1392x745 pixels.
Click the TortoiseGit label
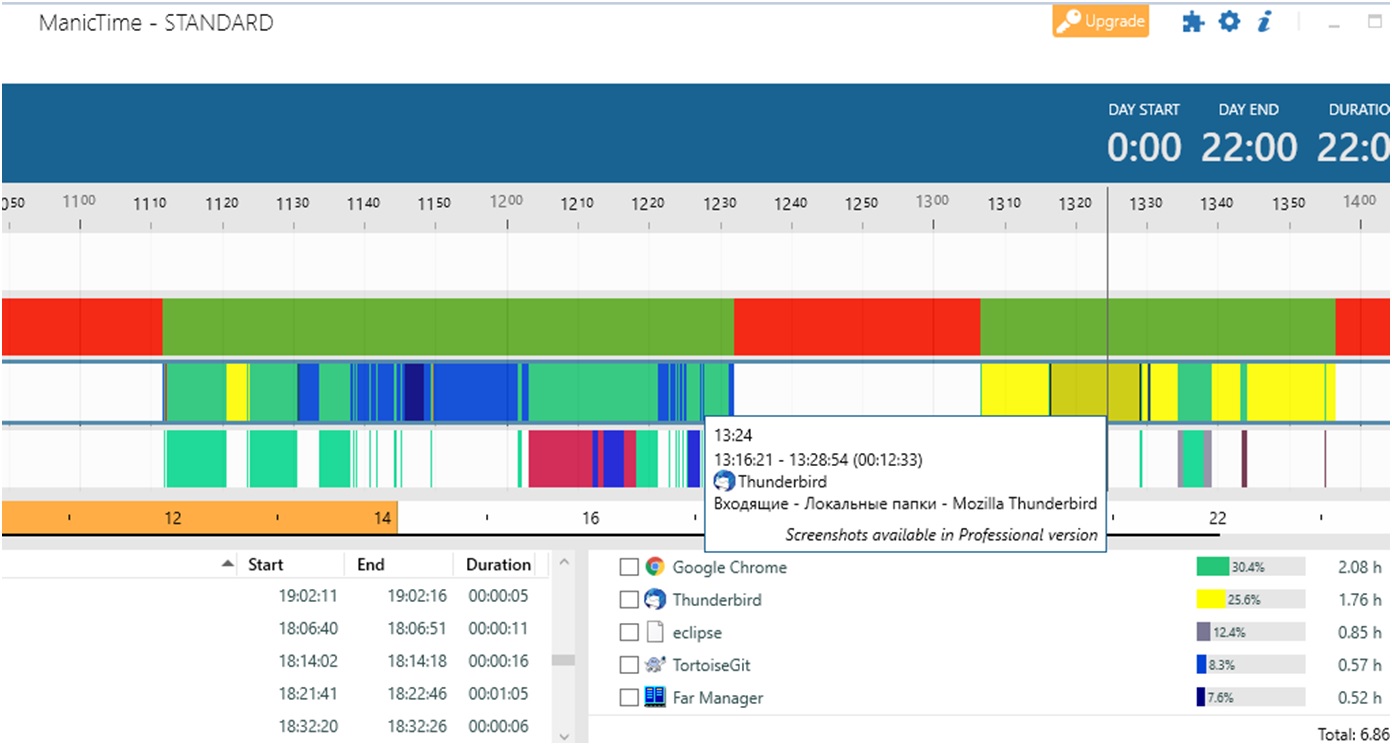tap(713, 665)
